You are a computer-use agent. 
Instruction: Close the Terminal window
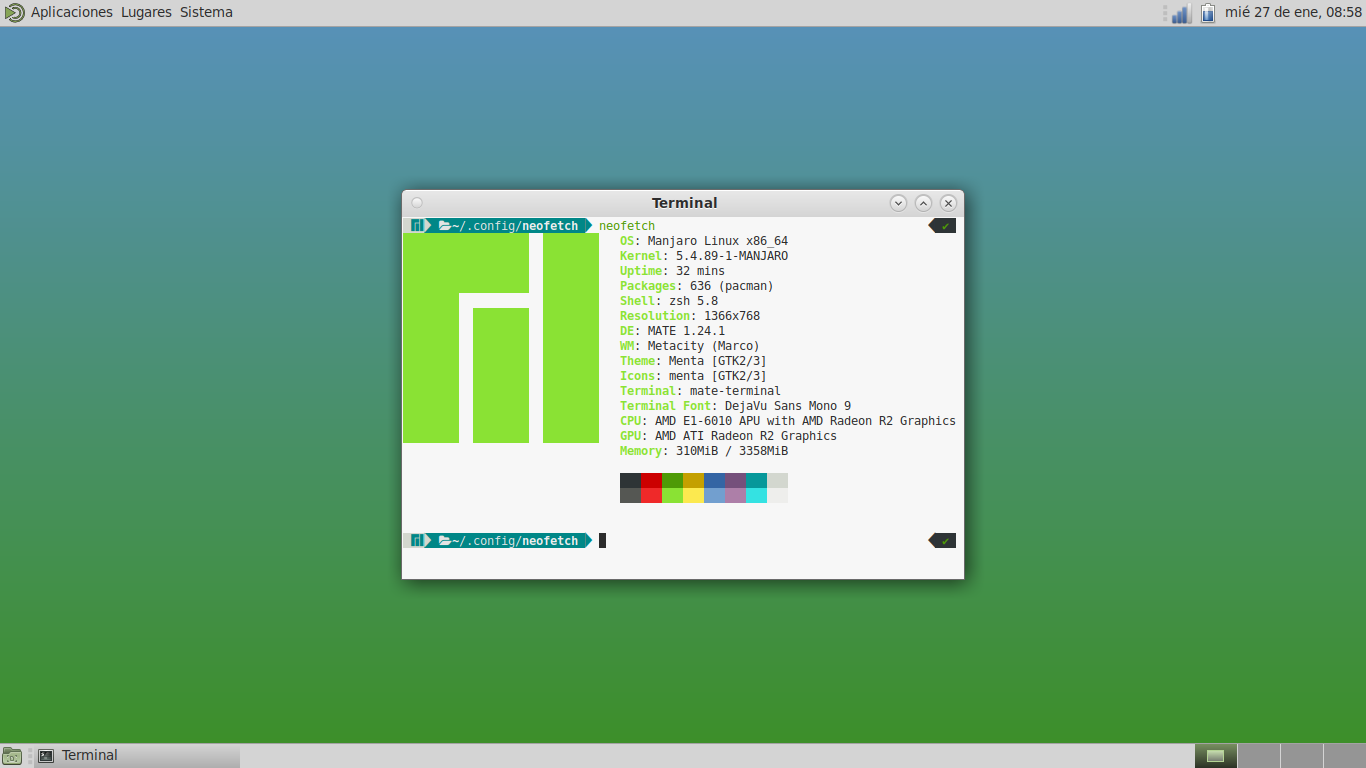[x=949, y=203]
